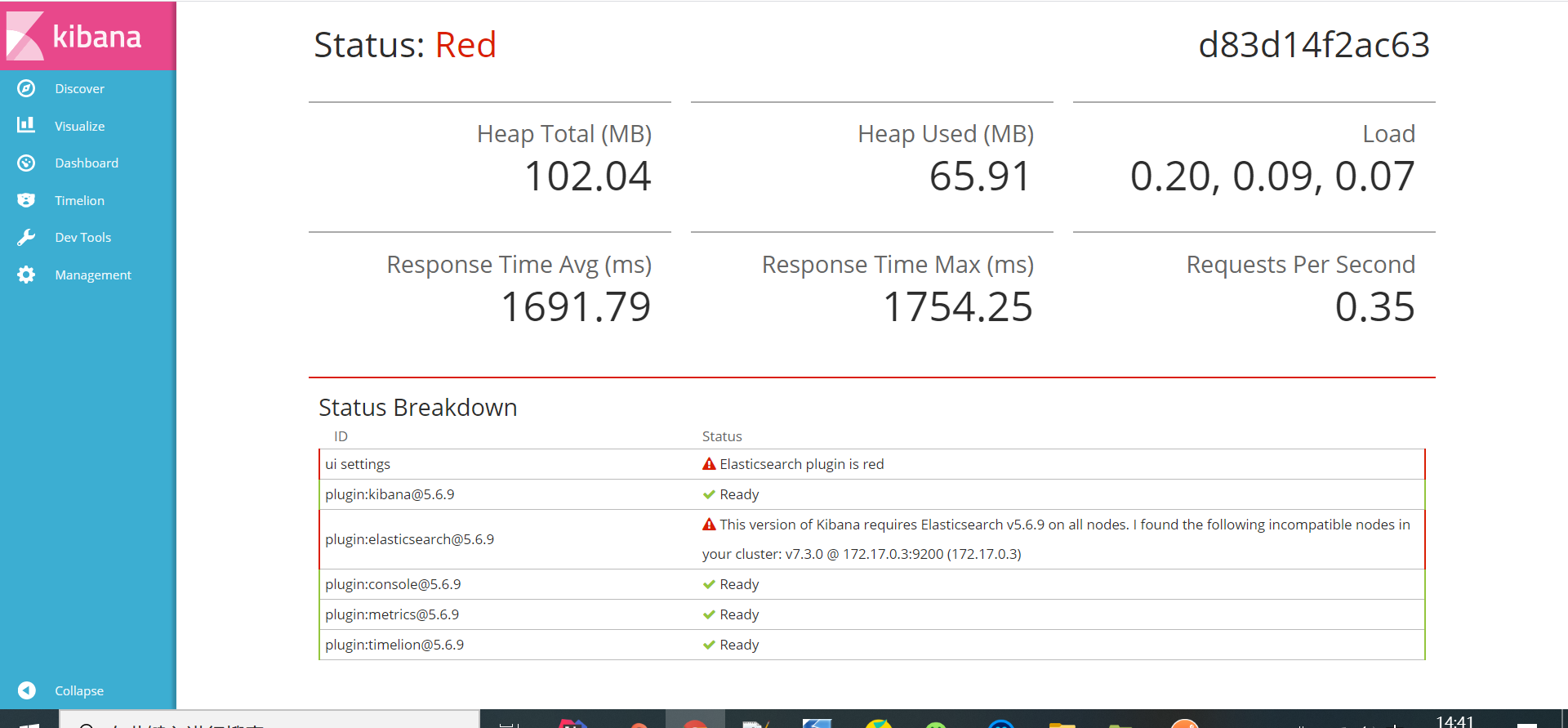Click the warning icon in ui settings row

(x=709, y=464)
